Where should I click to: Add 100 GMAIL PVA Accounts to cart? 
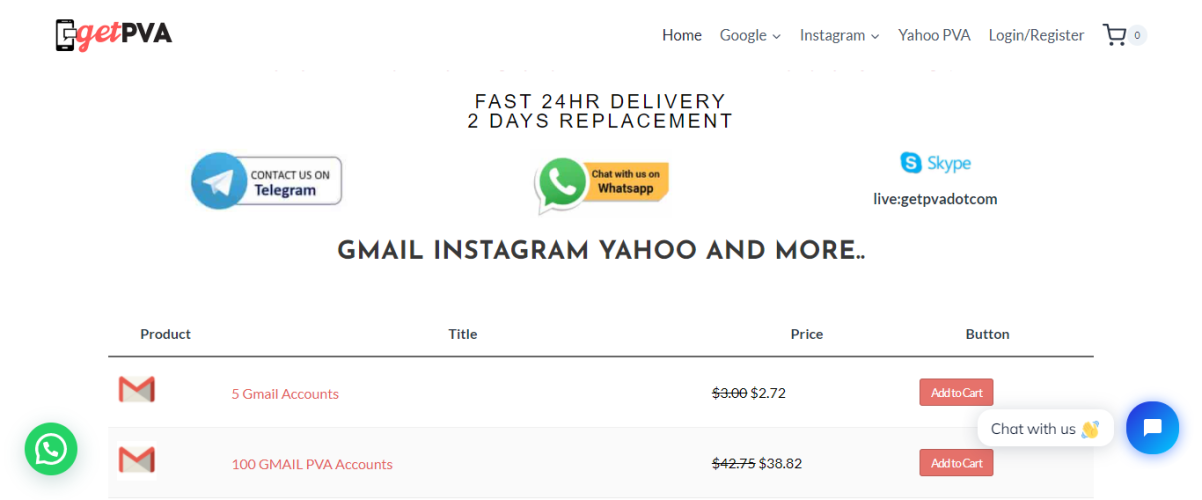[x=956, y=462]
